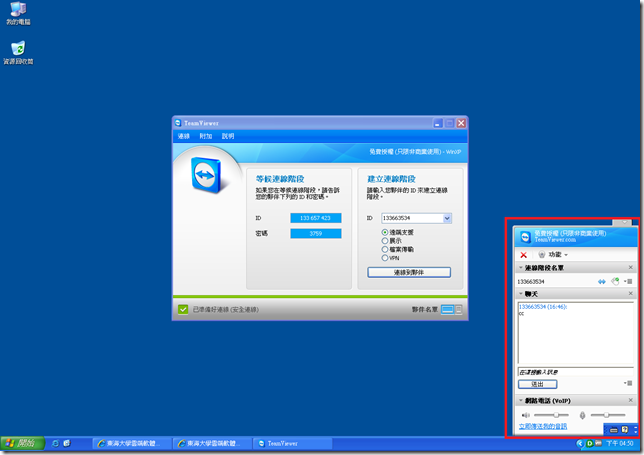
Task: Open the 附加 menu in TeamViewer
Action: (x=206, y=136)
